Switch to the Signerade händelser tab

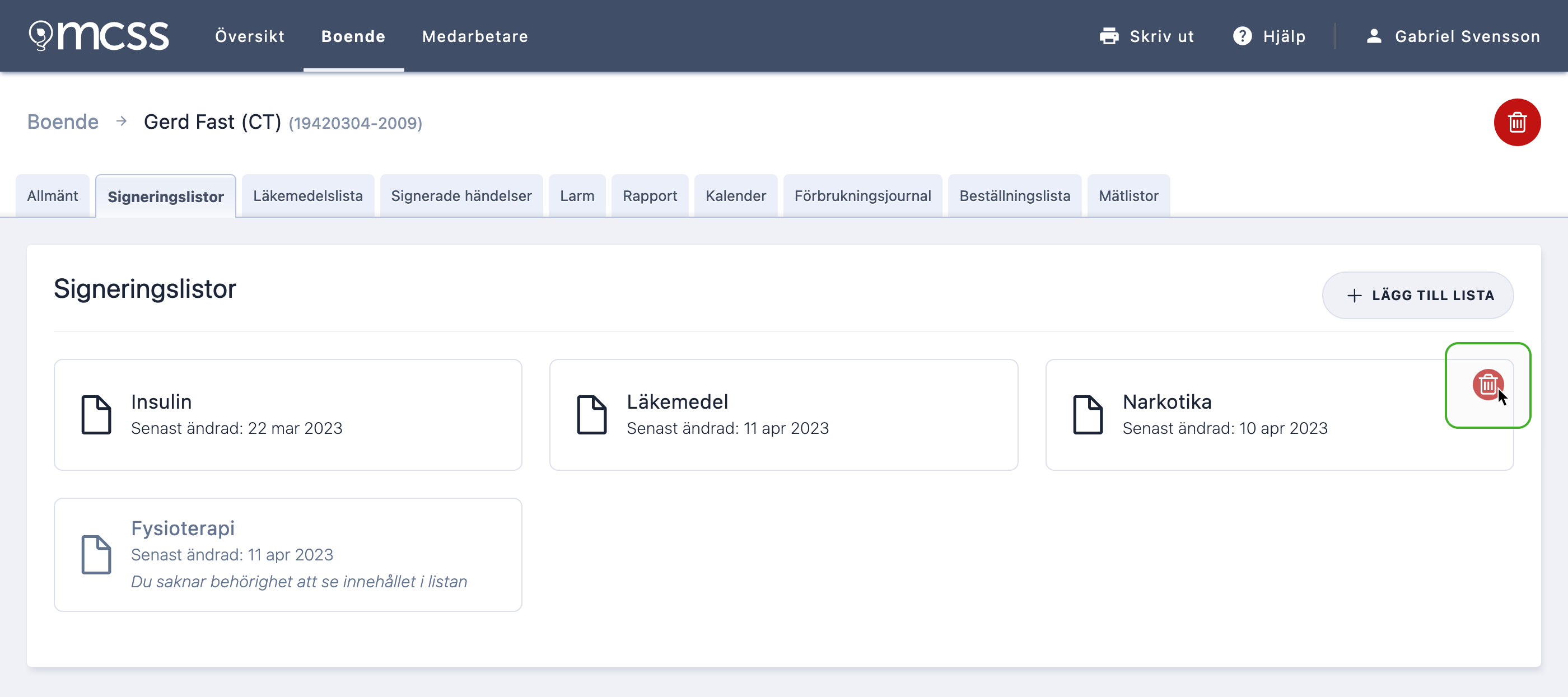pos(461,196)
